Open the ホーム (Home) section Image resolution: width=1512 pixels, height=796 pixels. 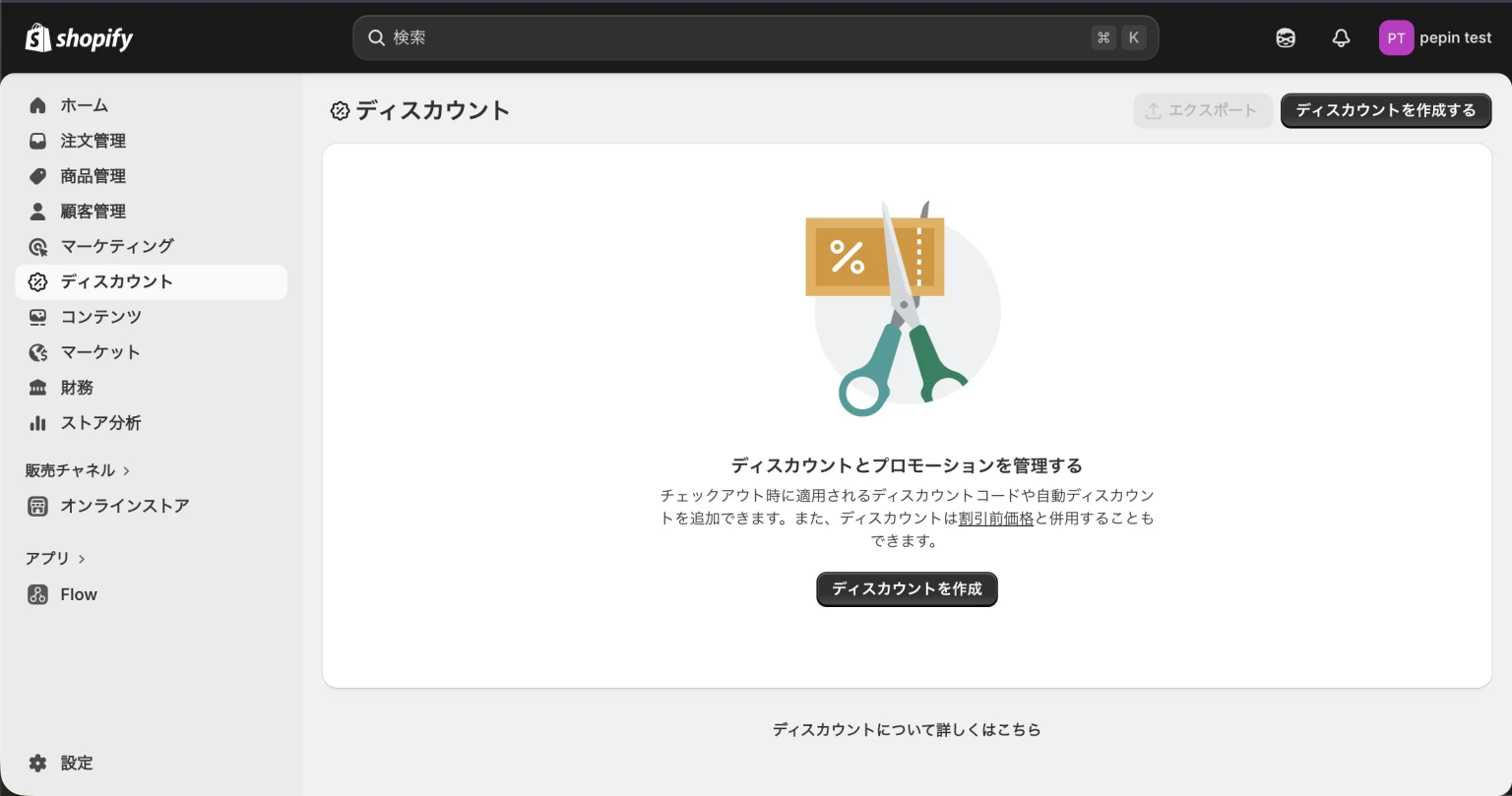tap(85, 105)
